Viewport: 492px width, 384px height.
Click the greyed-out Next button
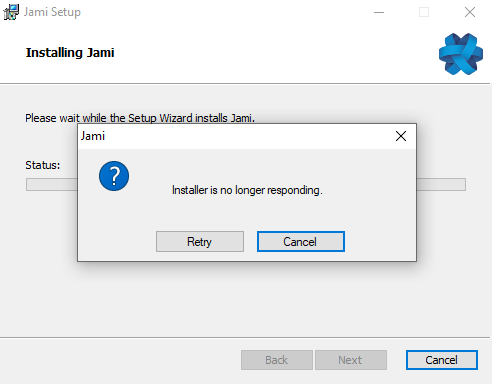click(351, 360)
